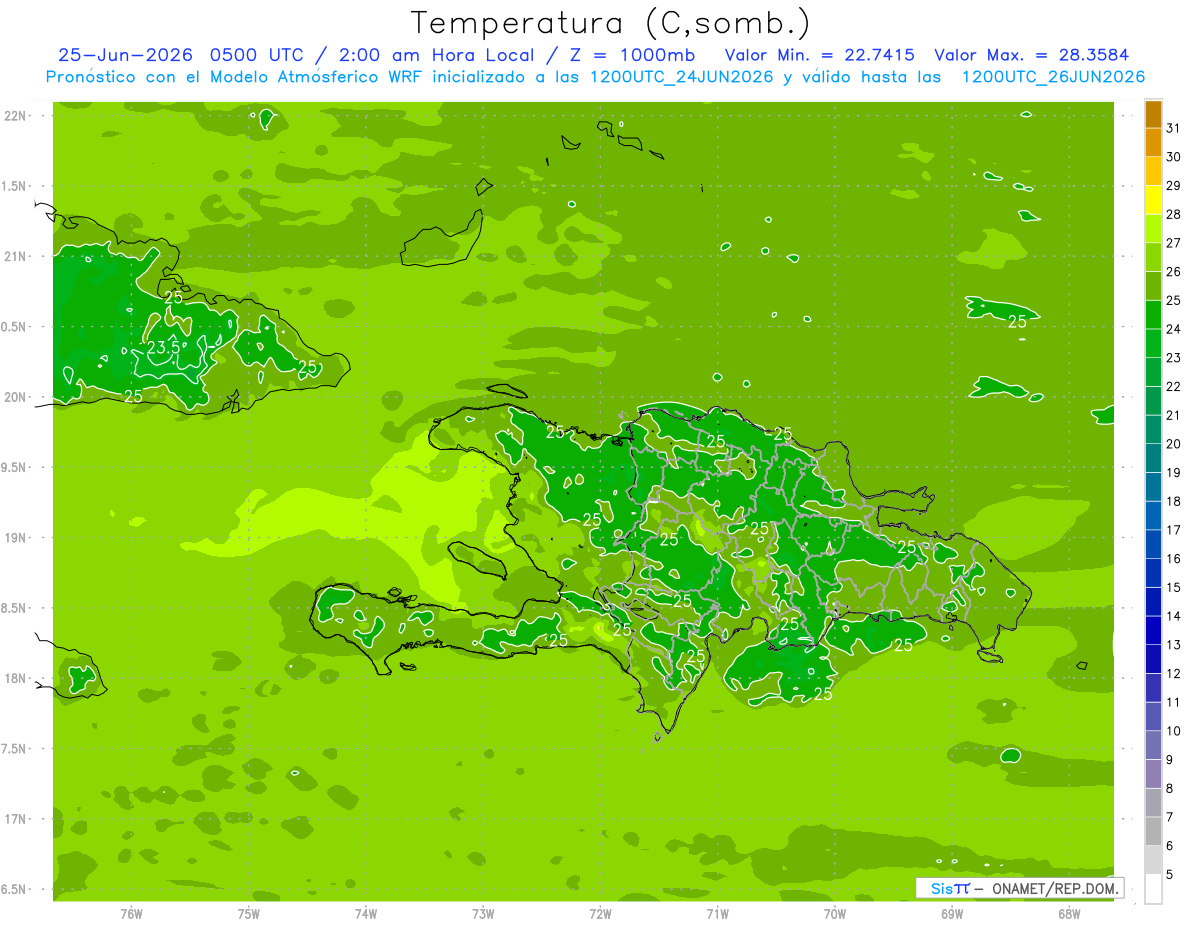The image size is (1200, 927).
Task: Click the legend value "31"
Action: 1173,128
